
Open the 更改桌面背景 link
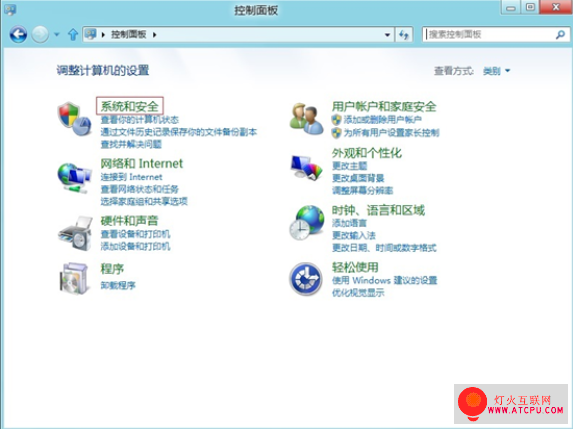(x=358, y=178)
